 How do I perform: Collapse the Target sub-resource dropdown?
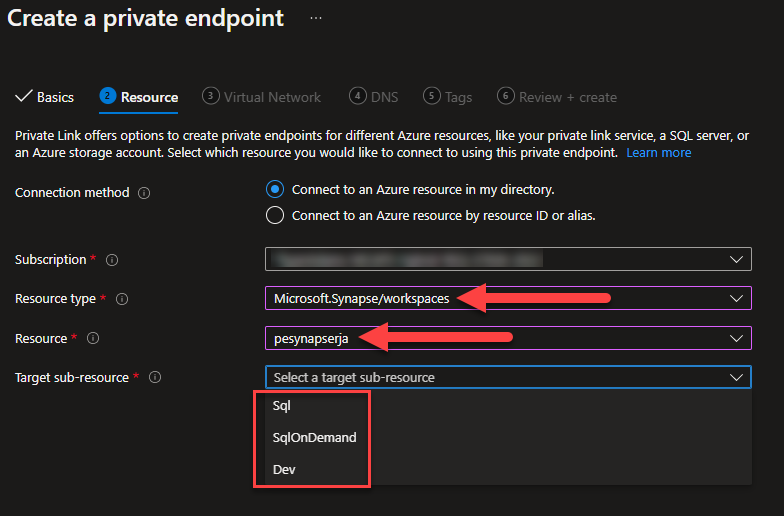[x=508, y=377]
